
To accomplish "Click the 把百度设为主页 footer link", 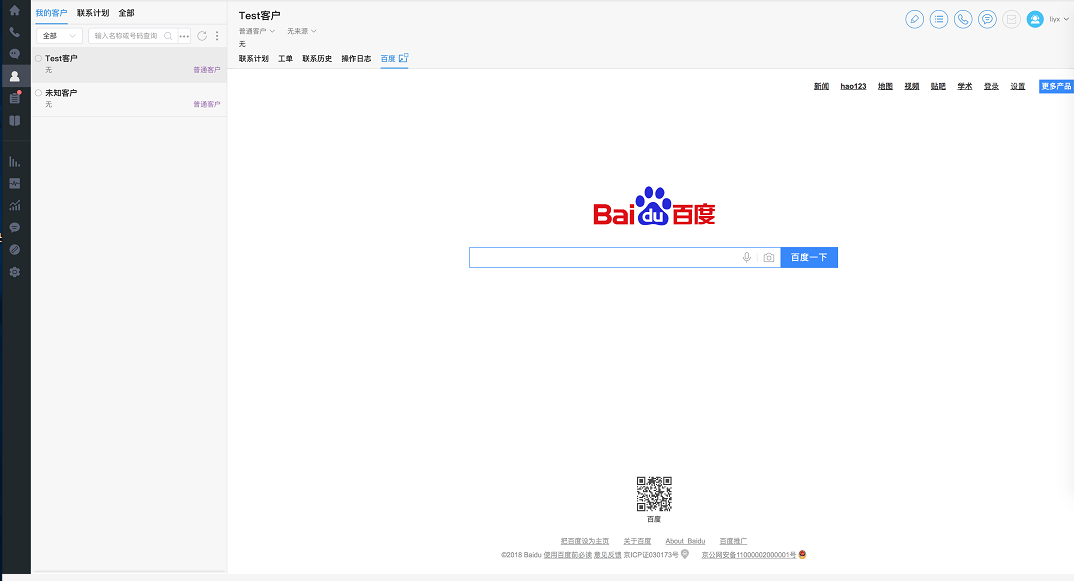I will [x=585, y=541].
